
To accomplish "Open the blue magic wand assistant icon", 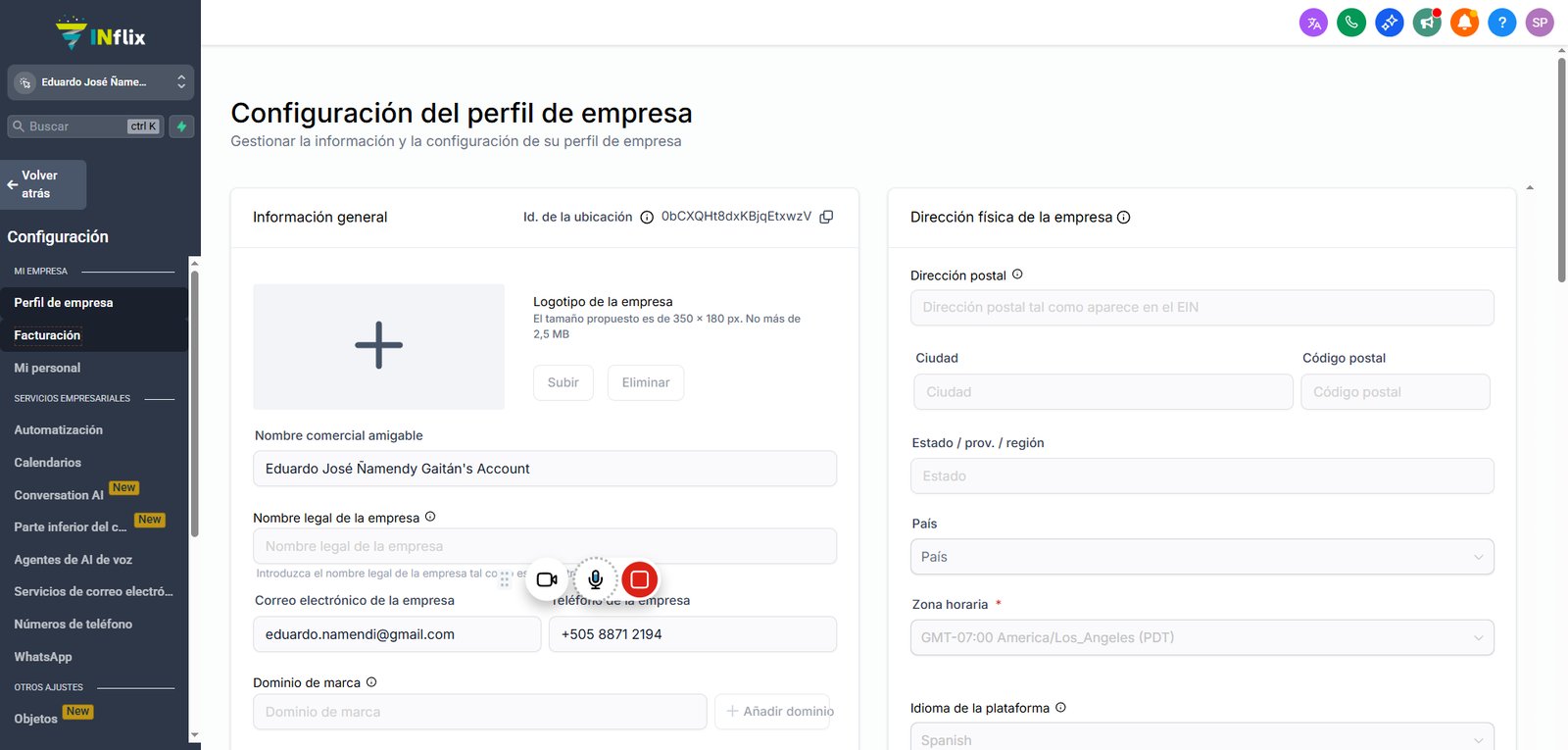I will (x=1389, y=23).
